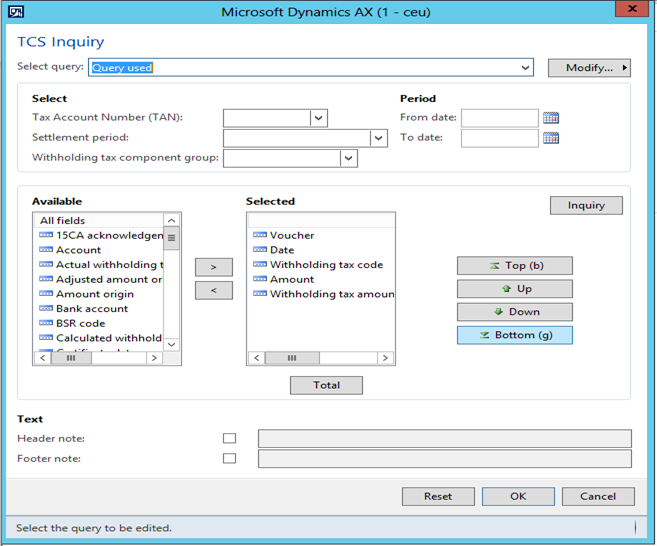Select Amount in the Selected list

(x=283, y=279)
